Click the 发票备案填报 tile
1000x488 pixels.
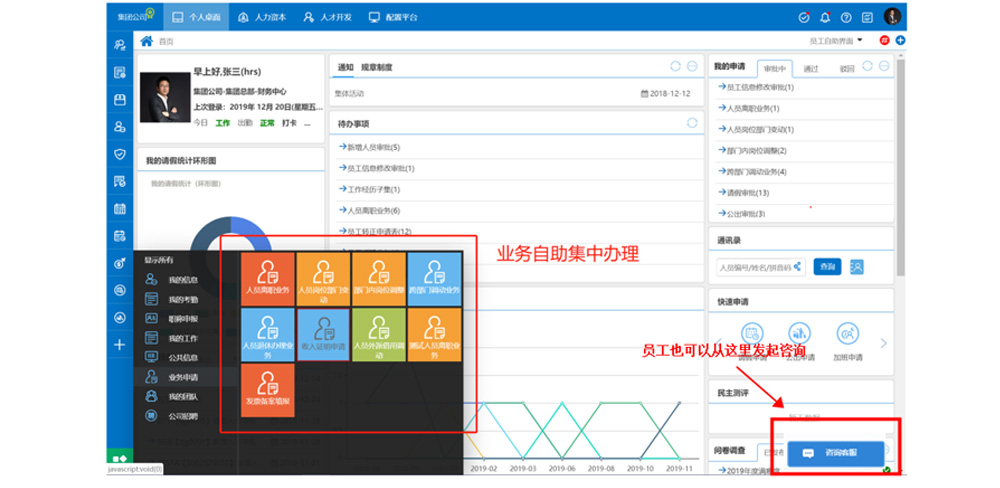[x=267, y=389]
